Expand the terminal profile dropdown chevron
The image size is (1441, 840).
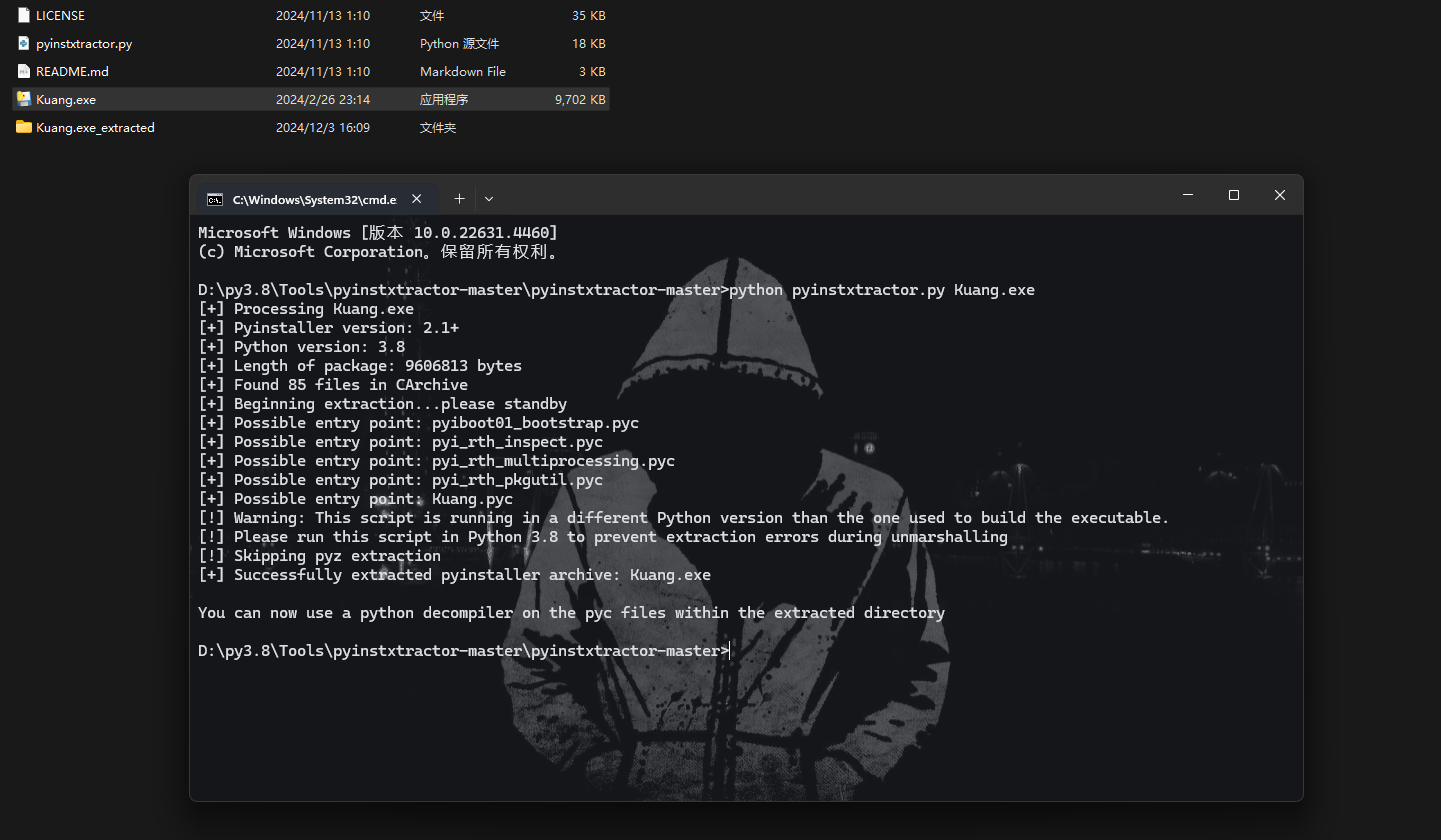pyautogui.click(x=489, y=199)
